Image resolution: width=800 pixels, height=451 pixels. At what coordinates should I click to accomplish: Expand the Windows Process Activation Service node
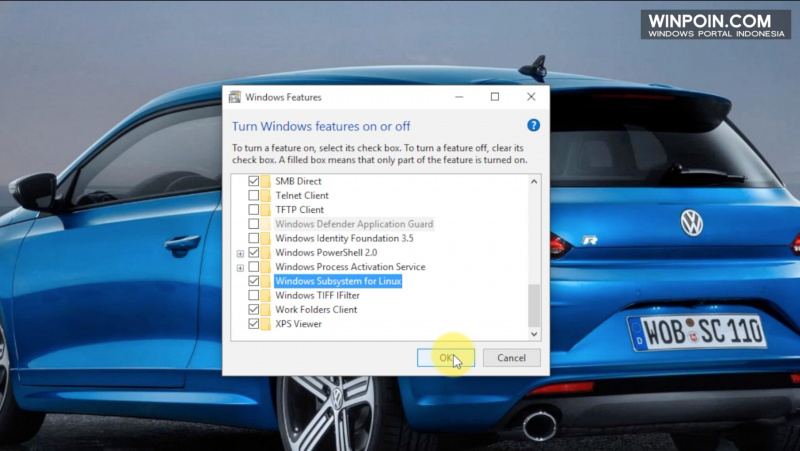[240, 267]
